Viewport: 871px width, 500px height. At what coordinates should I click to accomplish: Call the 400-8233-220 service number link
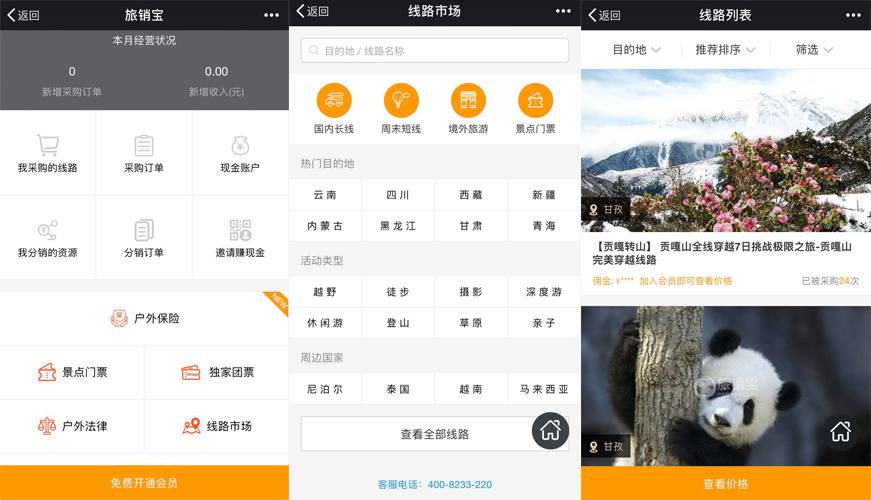pos(460,484)
